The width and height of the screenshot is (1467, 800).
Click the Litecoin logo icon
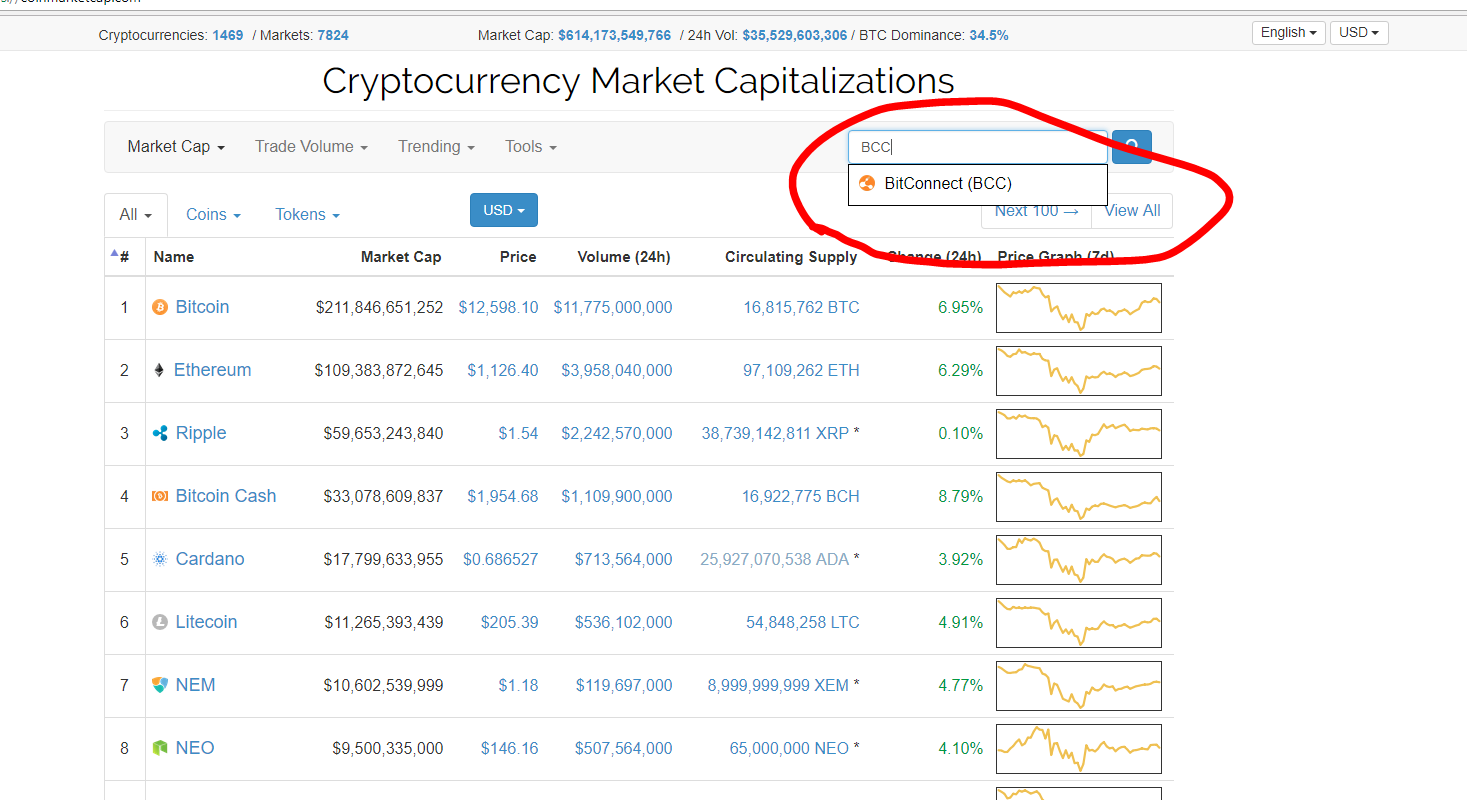click(x=160, y=622)
